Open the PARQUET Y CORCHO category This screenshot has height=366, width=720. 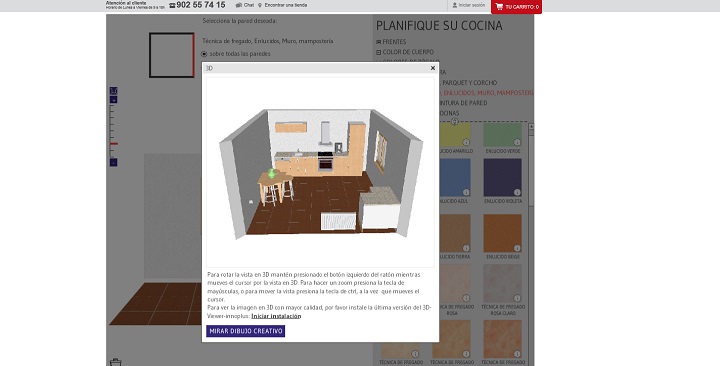pos(468,83)
